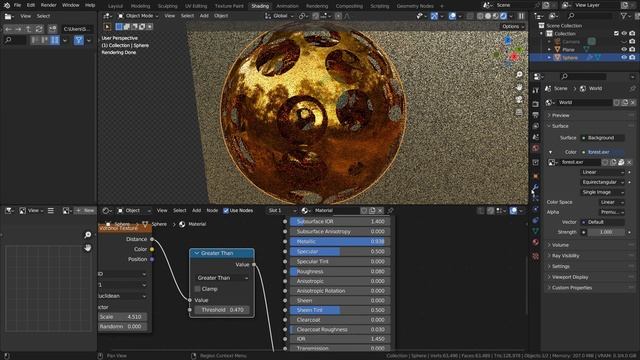This screenshot has width=640, height=360.
Task: Click the viewport zoom magnifier gizmo
Action: pyautogui.click(x=519, y=74)
